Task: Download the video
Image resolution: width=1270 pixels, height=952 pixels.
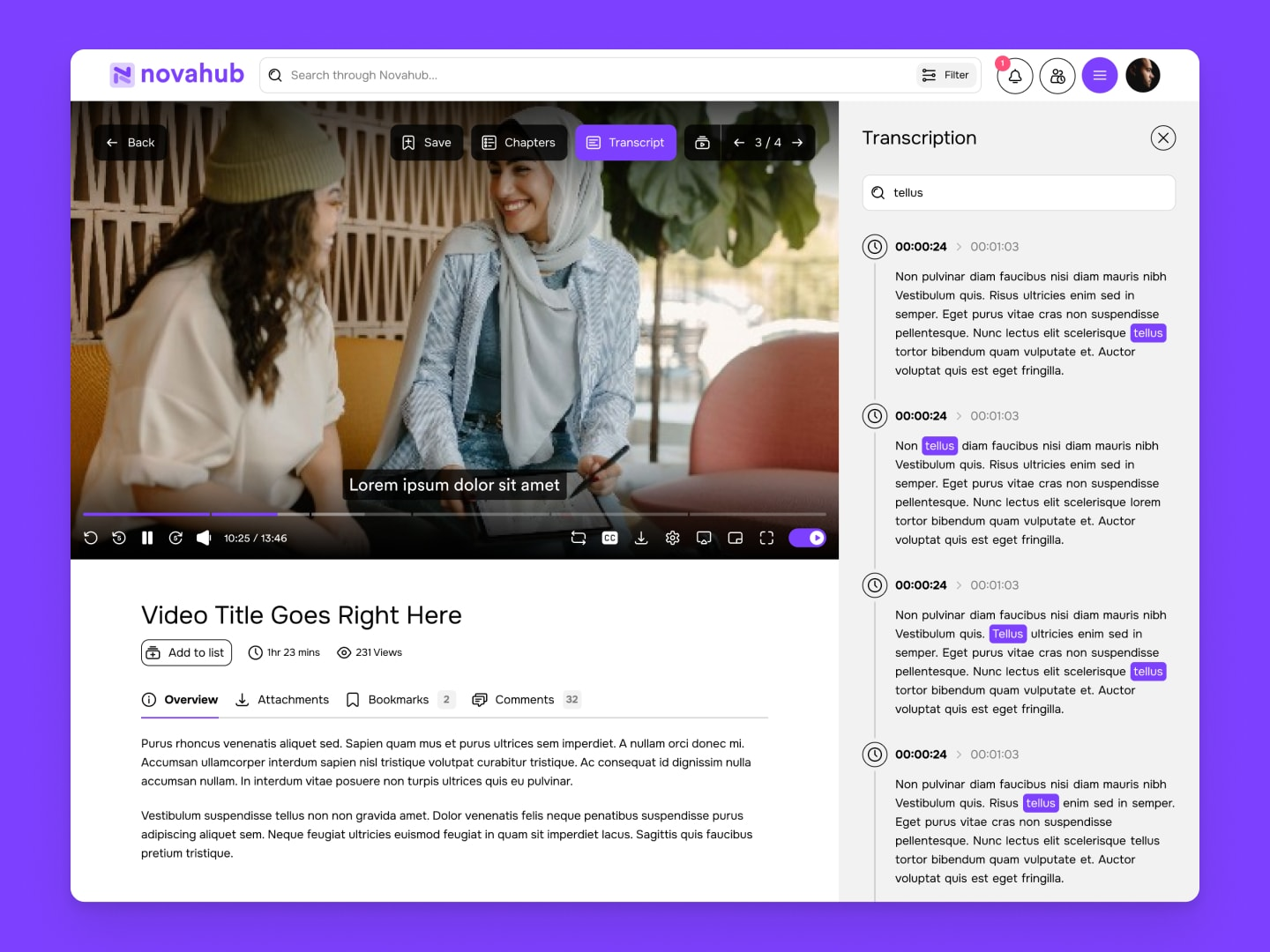Action: click(641, 538)
